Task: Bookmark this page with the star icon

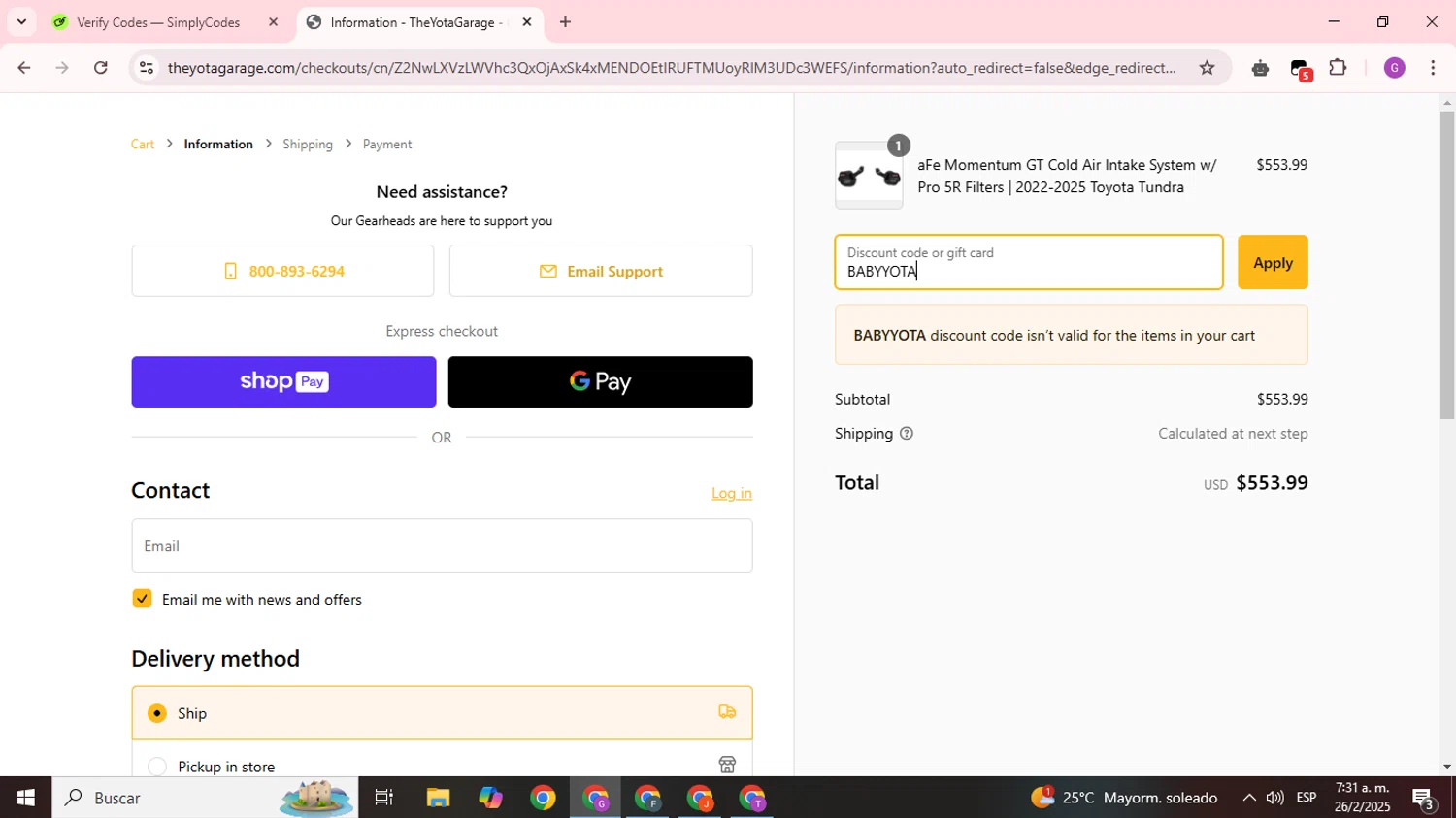Action: pyautogui.click(x=1207, y=68)
